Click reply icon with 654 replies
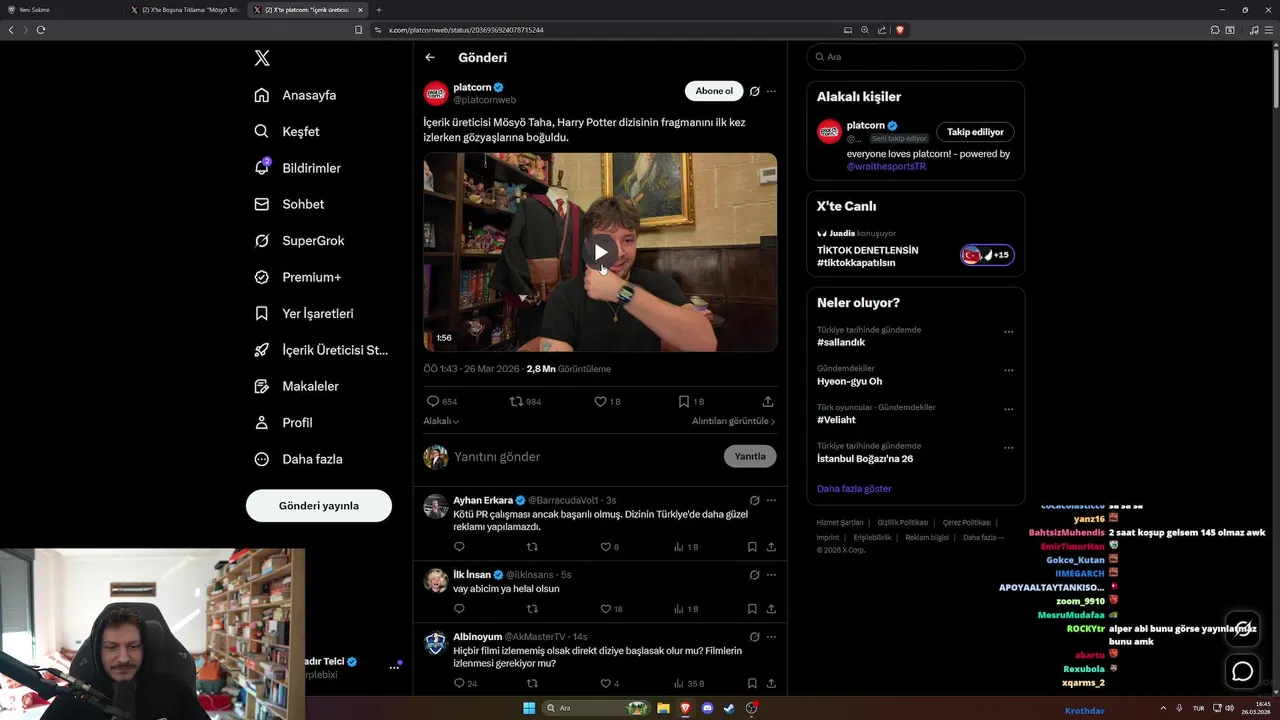The height and width of the screenshot is (720, 1280). click(x=433, y=401)
